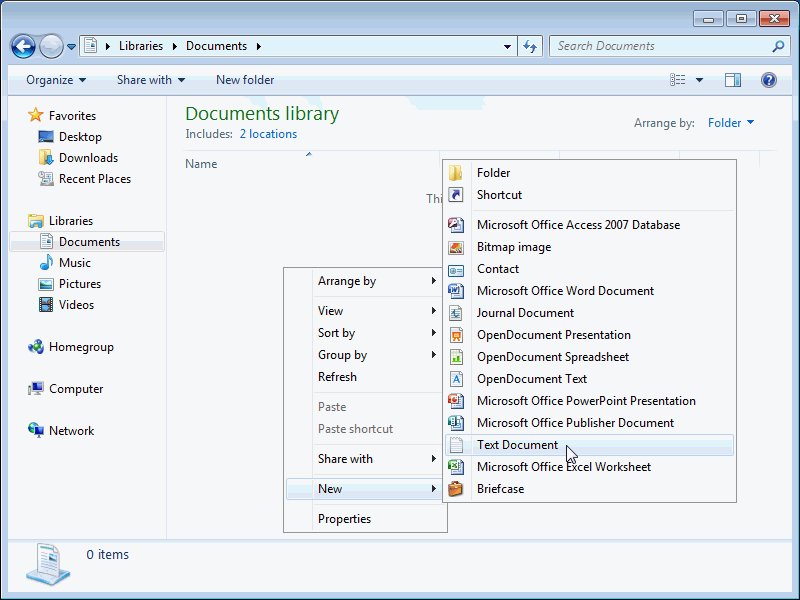This screenshot has width=800, height=600.
Task: Open the view options dropdown arrow
Action: (699, 80)
